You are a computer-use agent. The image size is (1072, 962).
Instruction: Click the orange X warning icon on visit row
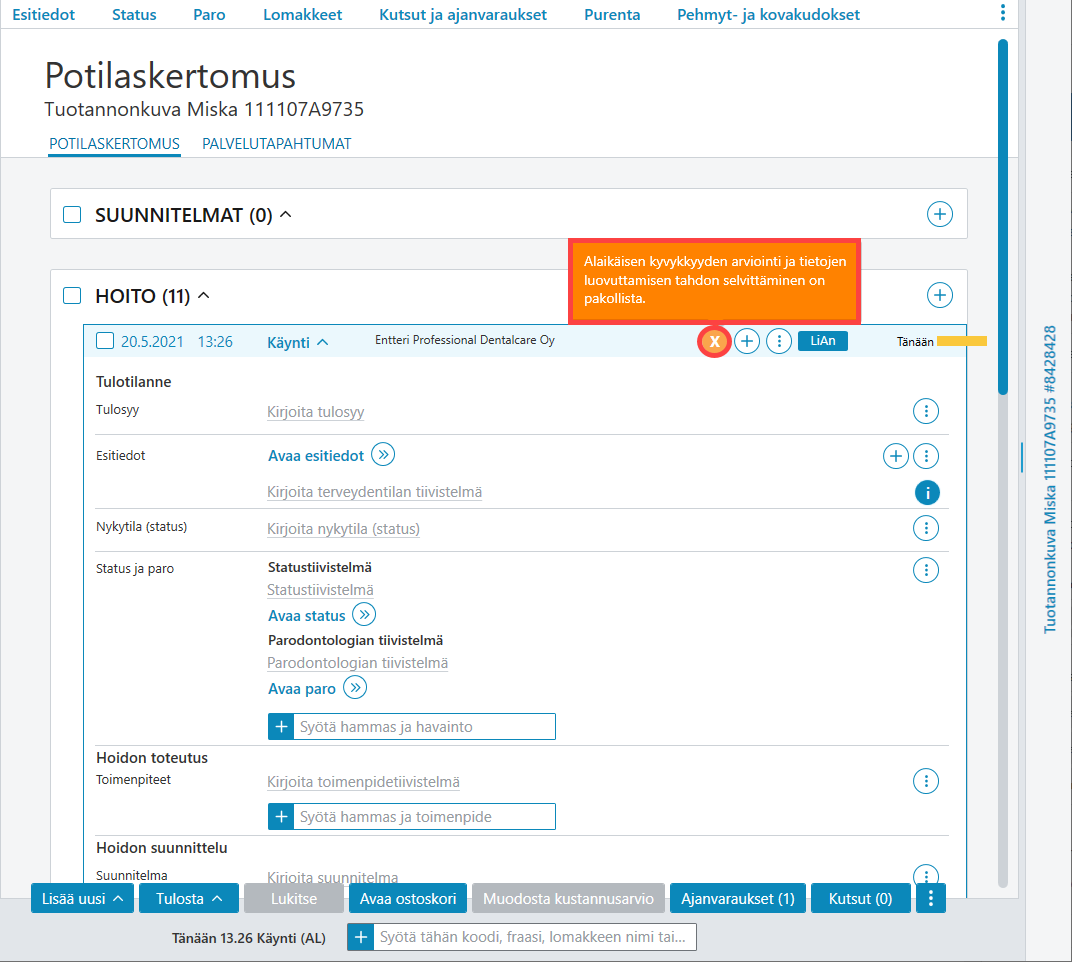(x=714, y=341)
